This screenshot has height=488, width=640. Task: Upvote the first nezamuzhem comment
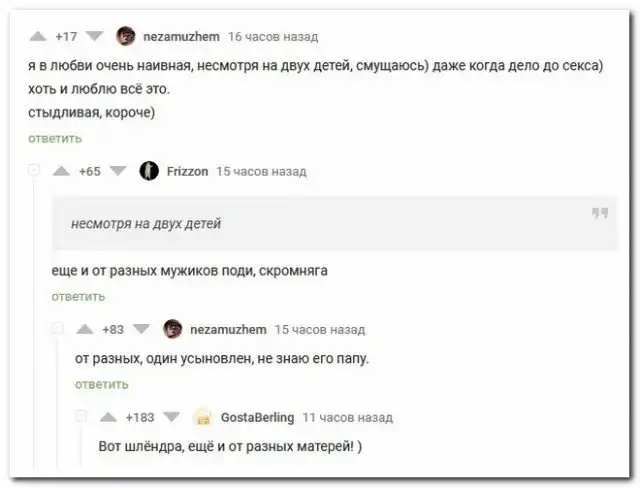(38, 36)
